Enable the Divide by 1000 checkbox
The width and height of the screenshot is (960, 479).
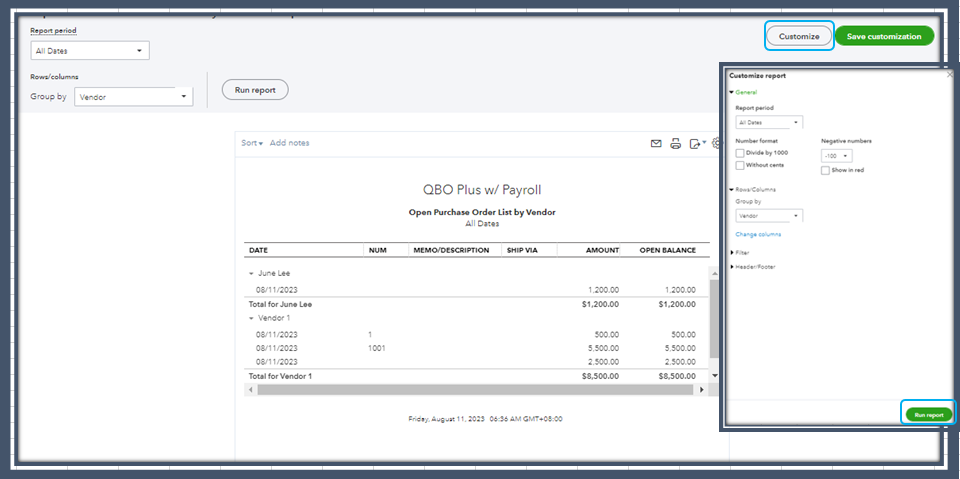pyautogui.click(x=740, y=153)
